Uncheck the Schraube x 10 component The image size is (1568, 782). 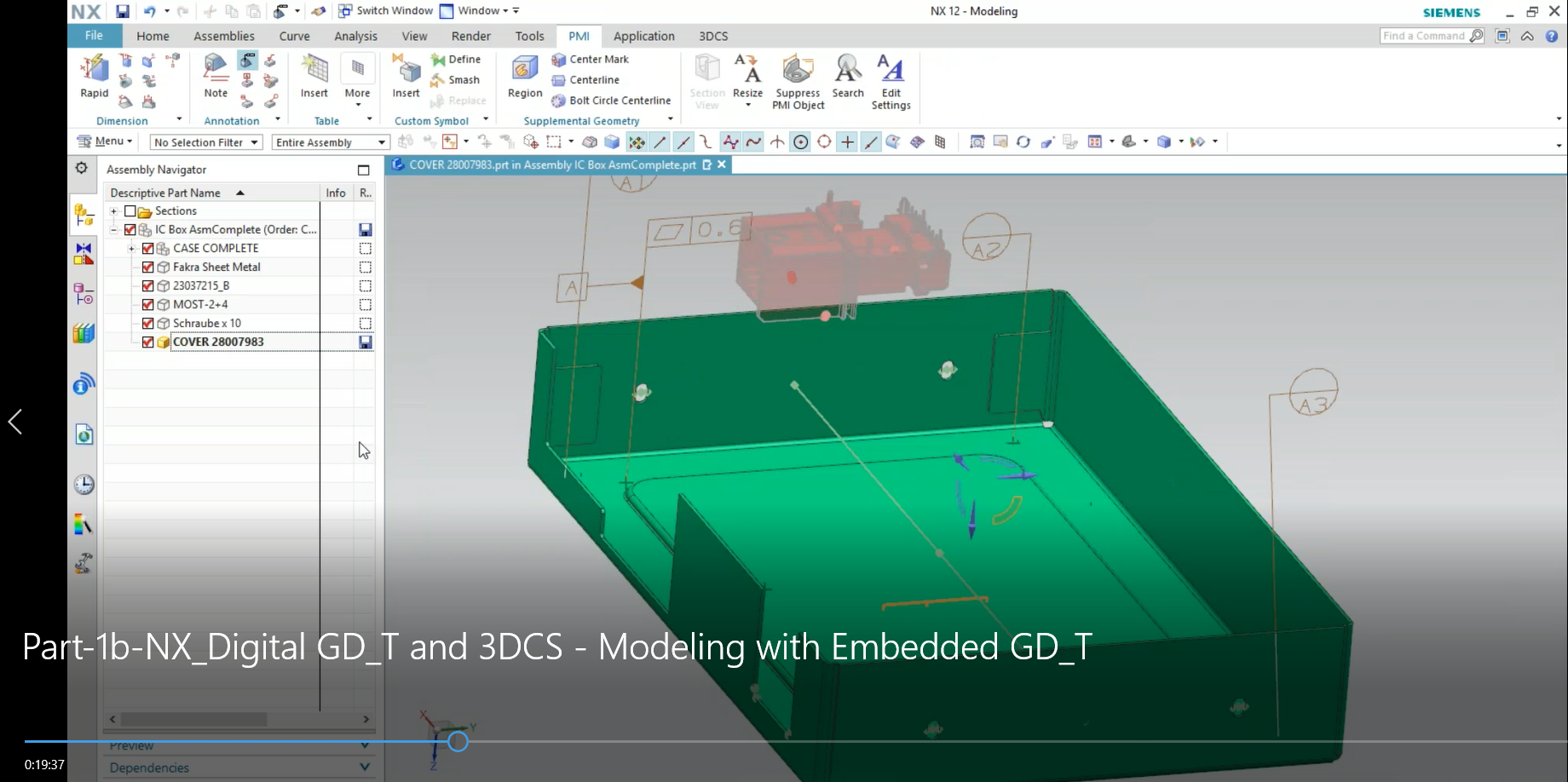147,323
